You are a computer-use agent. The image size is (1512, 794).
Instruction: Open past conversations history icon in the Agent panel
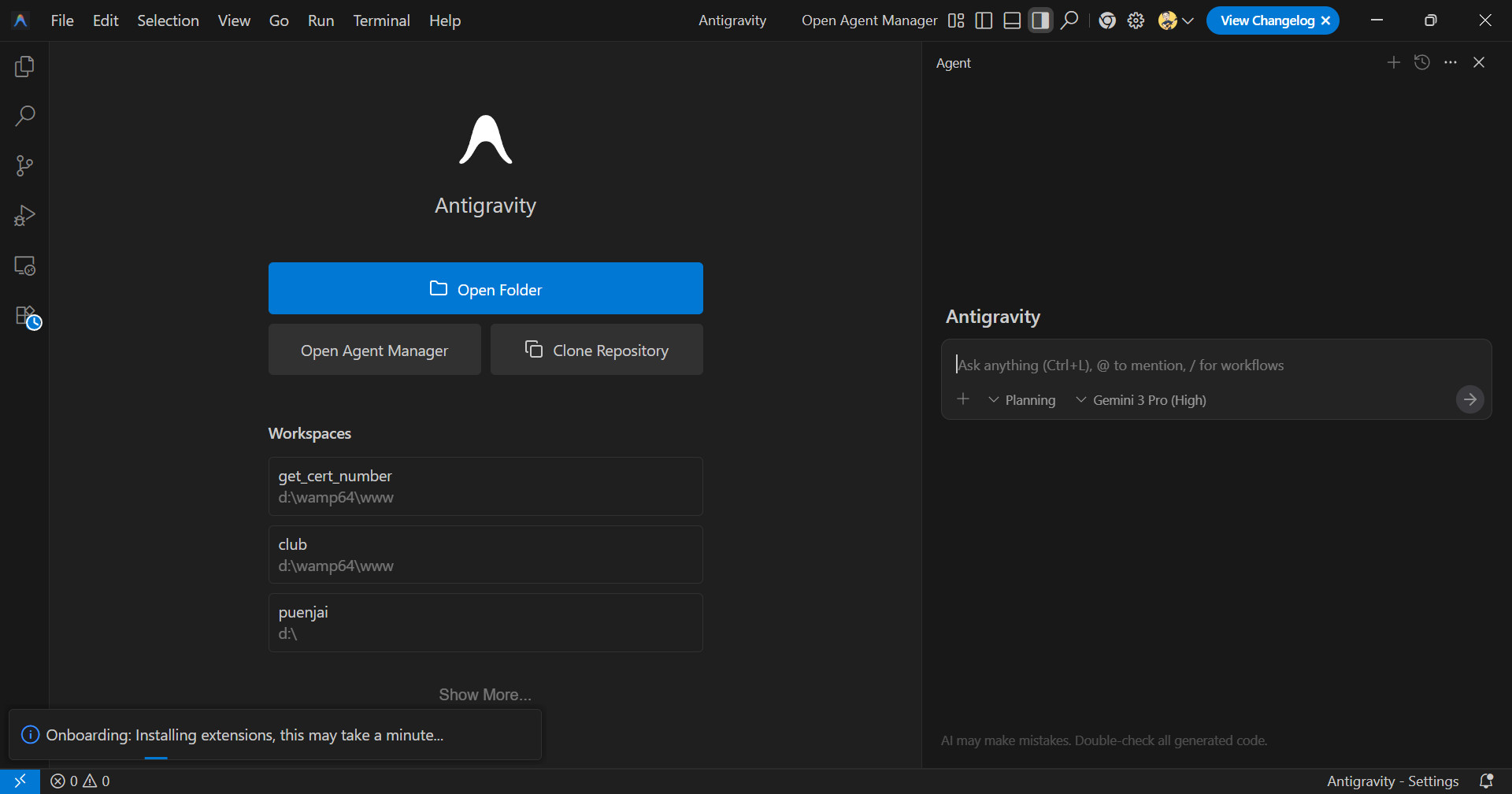(x=1422, y=62)
